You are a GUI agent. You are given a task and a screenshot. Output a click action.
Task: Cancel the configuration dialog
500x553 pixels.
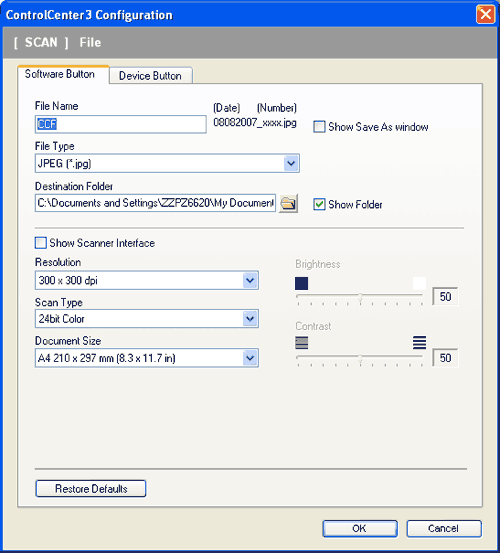[444, 528]
